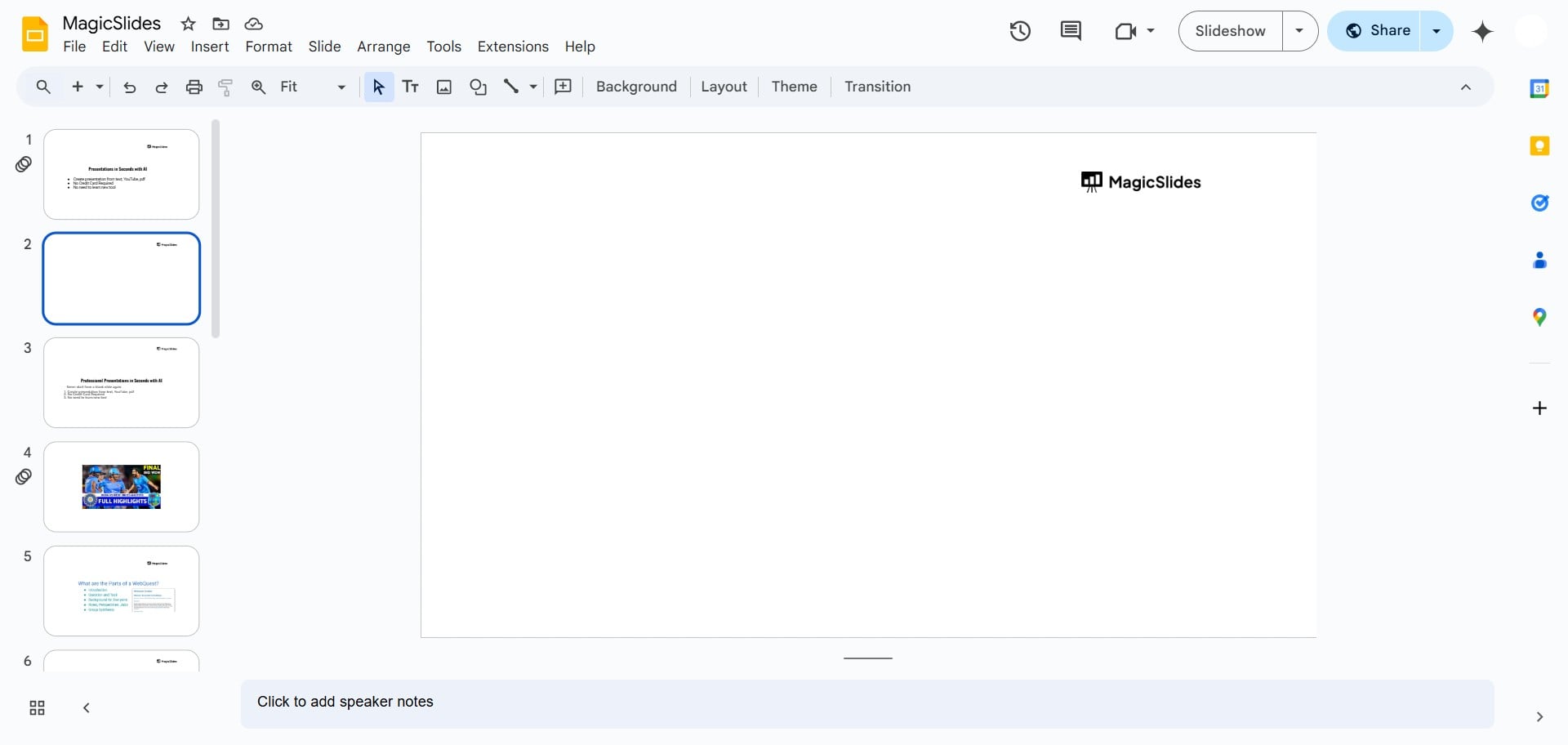The image size is (1568, 745).
Task: Open the Insert menu
Action: [210, 47]
